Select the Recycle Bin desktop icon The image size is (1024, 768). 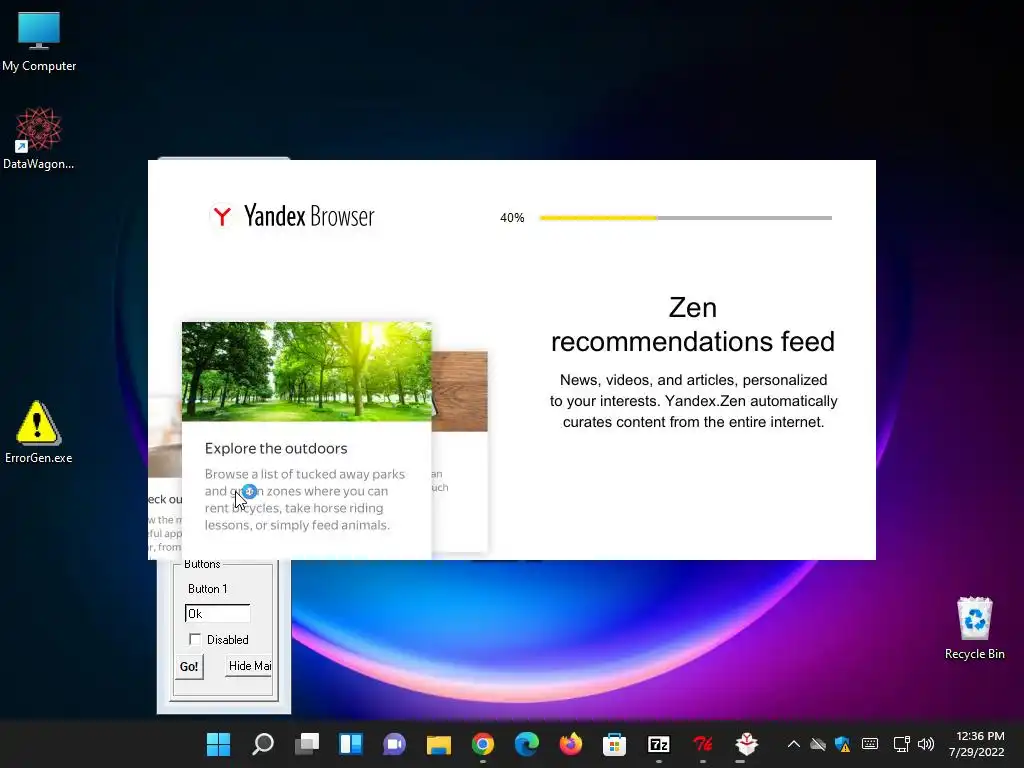974,628
